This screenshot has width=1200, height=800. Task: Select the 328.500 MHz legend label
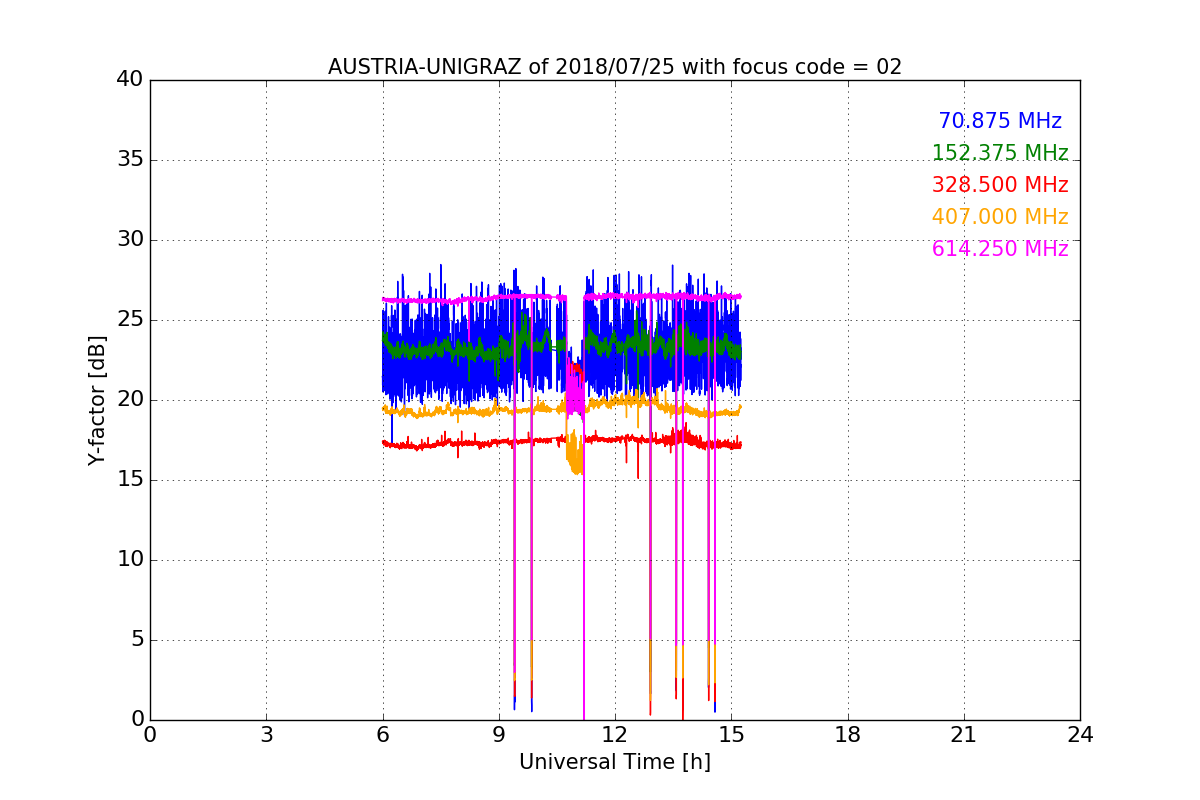coord(1000,185)
